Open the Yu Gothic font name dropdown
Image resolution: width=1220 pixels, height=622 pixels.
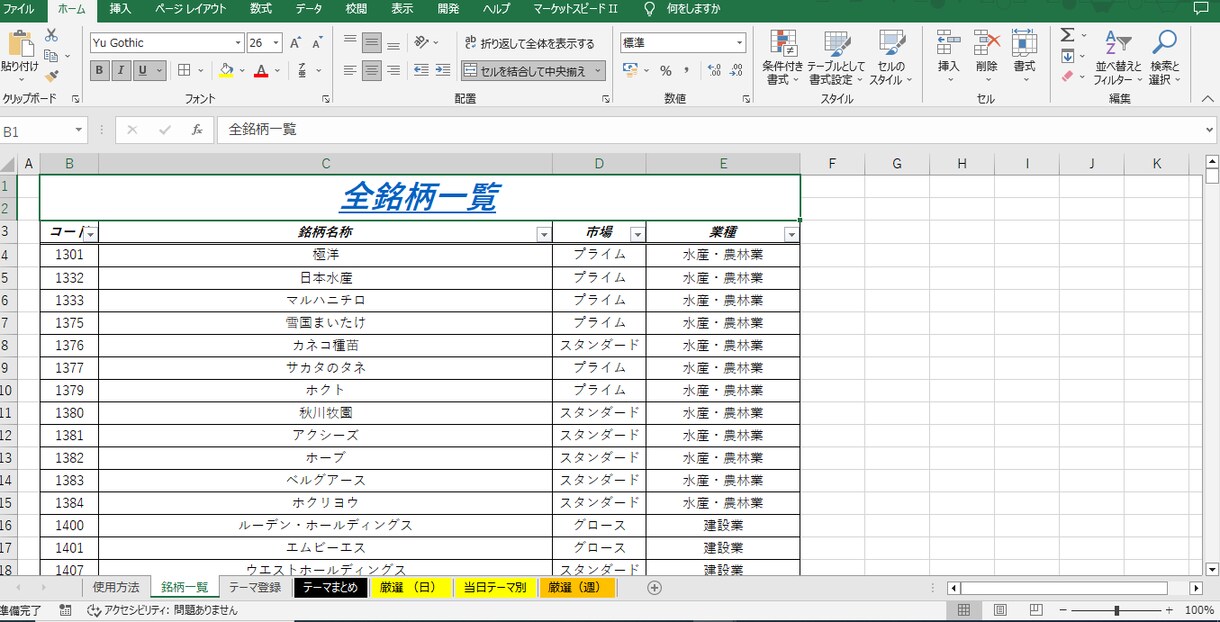[x=238, y=43]
